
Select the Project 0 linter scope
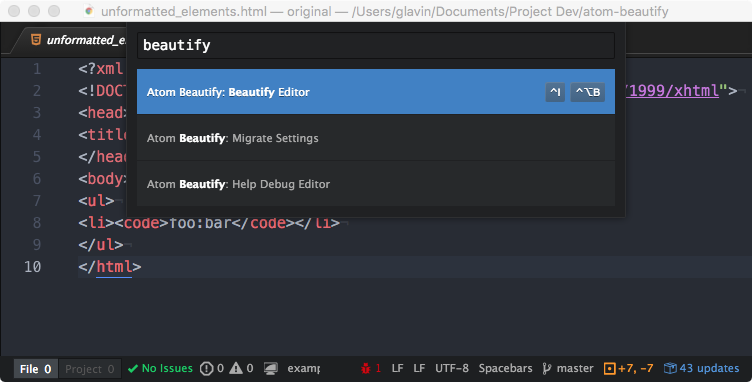pyautogui.click(x=90, y=369)
